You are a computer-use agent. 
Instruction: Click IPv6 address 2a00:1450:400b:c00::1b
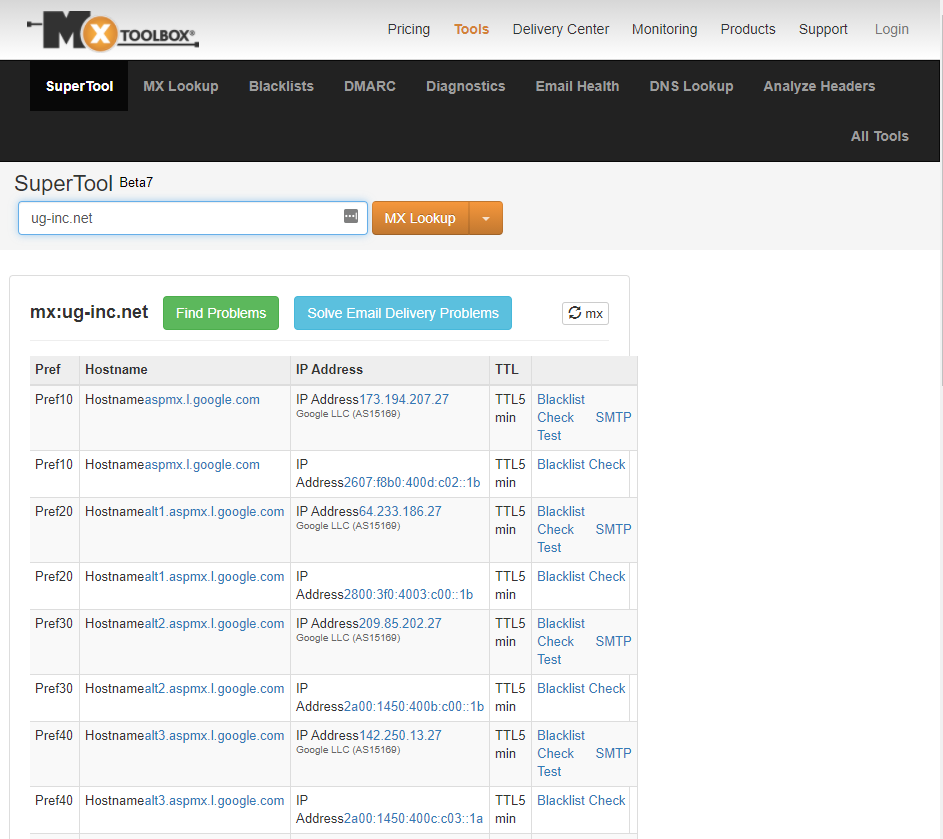(414, 706)
